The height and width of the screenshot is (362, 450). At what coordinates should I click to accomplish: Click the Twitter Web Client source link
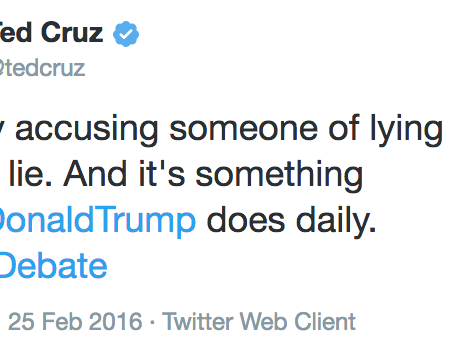pyautogui.click(x=259, y=321)
